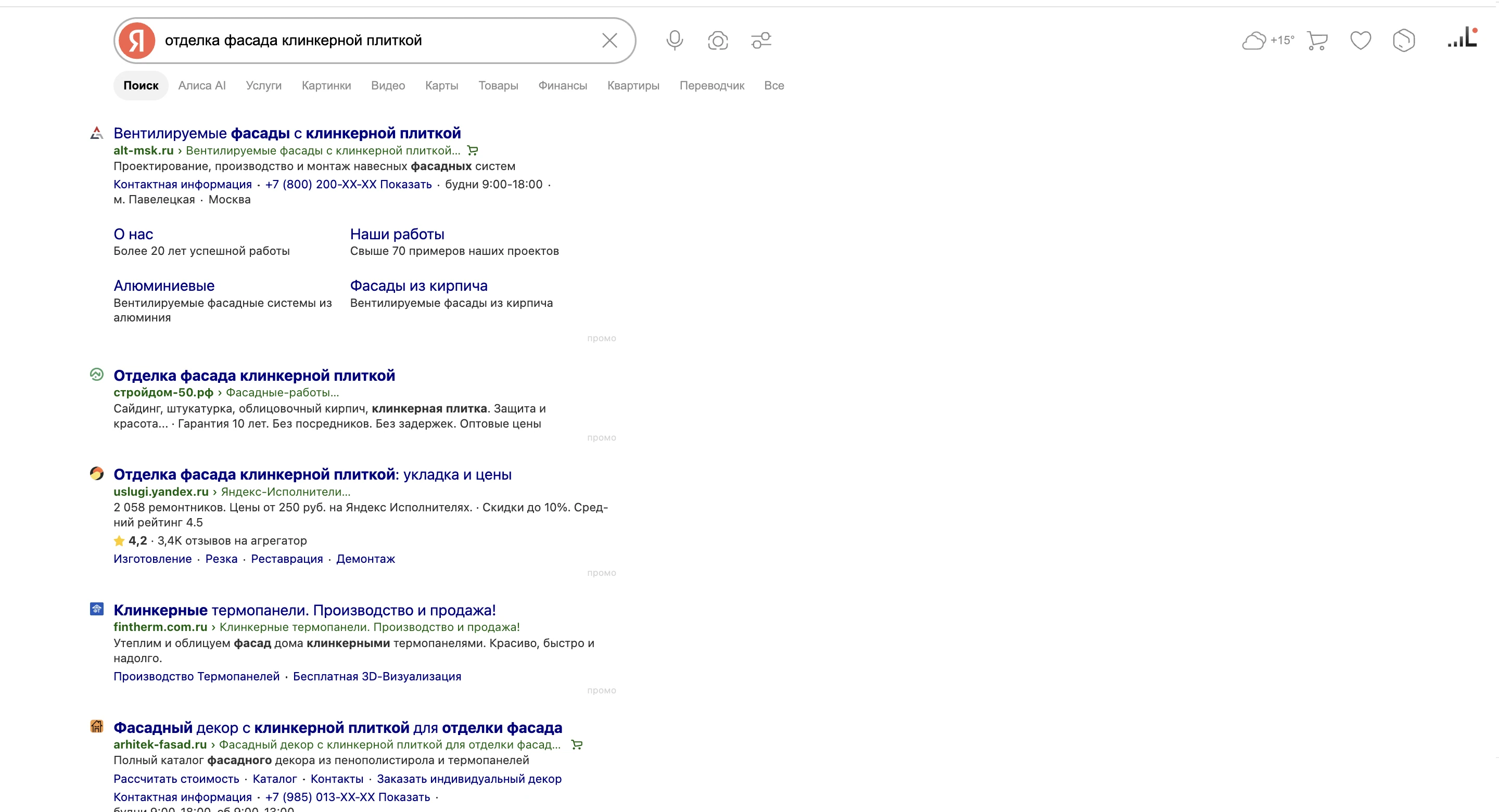Image resolution: width=1499 pixels, height=812 pixels.
Task: Open the 'Алюминиевые' sitelink
Action: coord(164,286)
